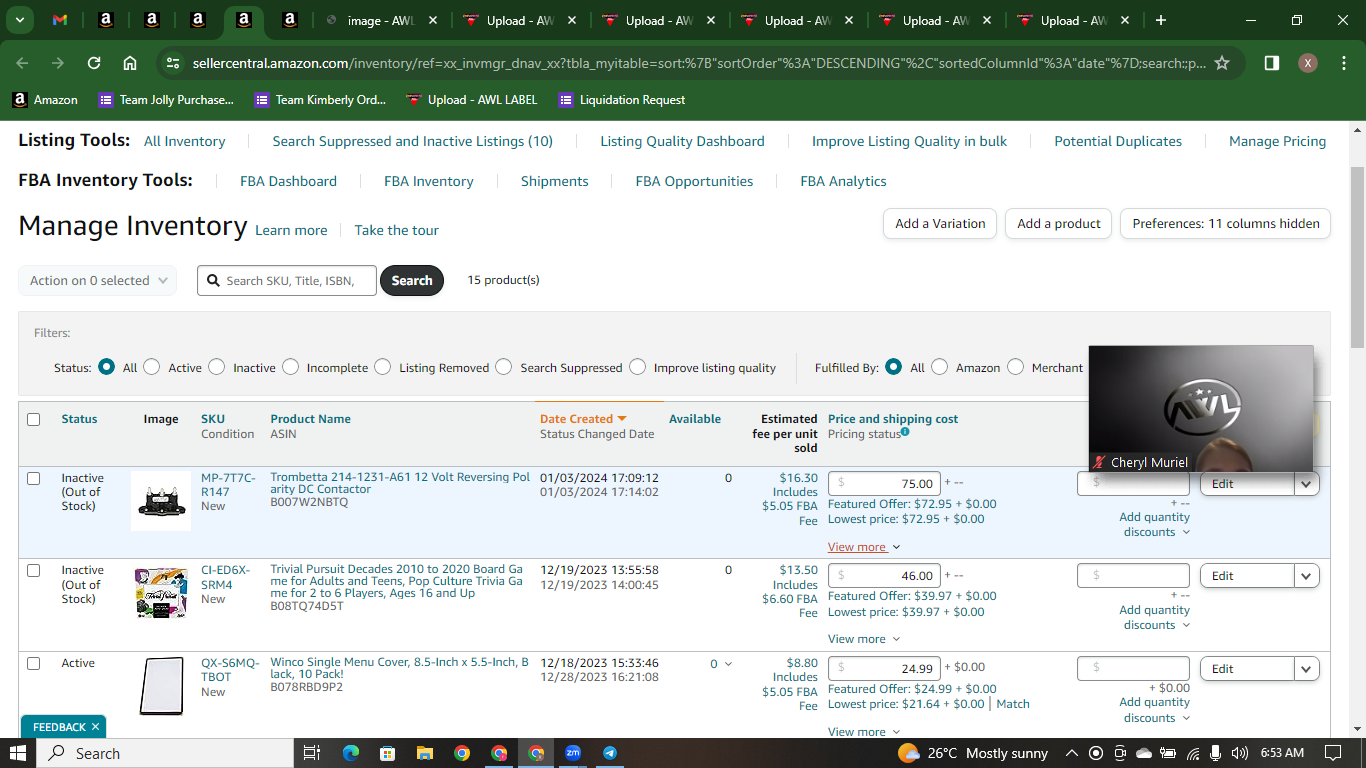Expand View more for the Trombetta listing
Screen dimensions: 1366x768
coord(864,547)
